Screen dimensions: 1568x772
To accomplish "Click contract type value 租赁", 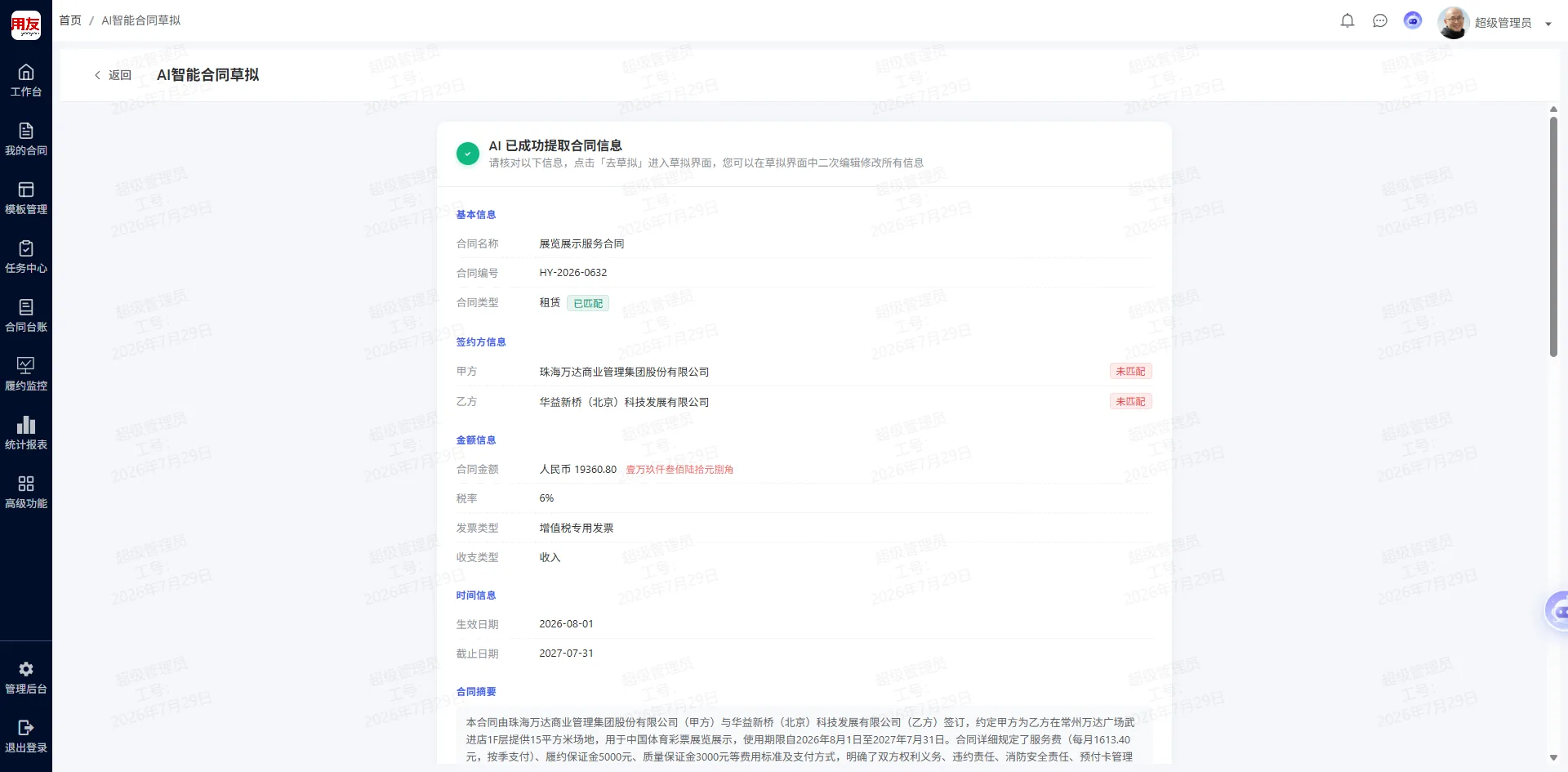I will [x=550, y=303].
